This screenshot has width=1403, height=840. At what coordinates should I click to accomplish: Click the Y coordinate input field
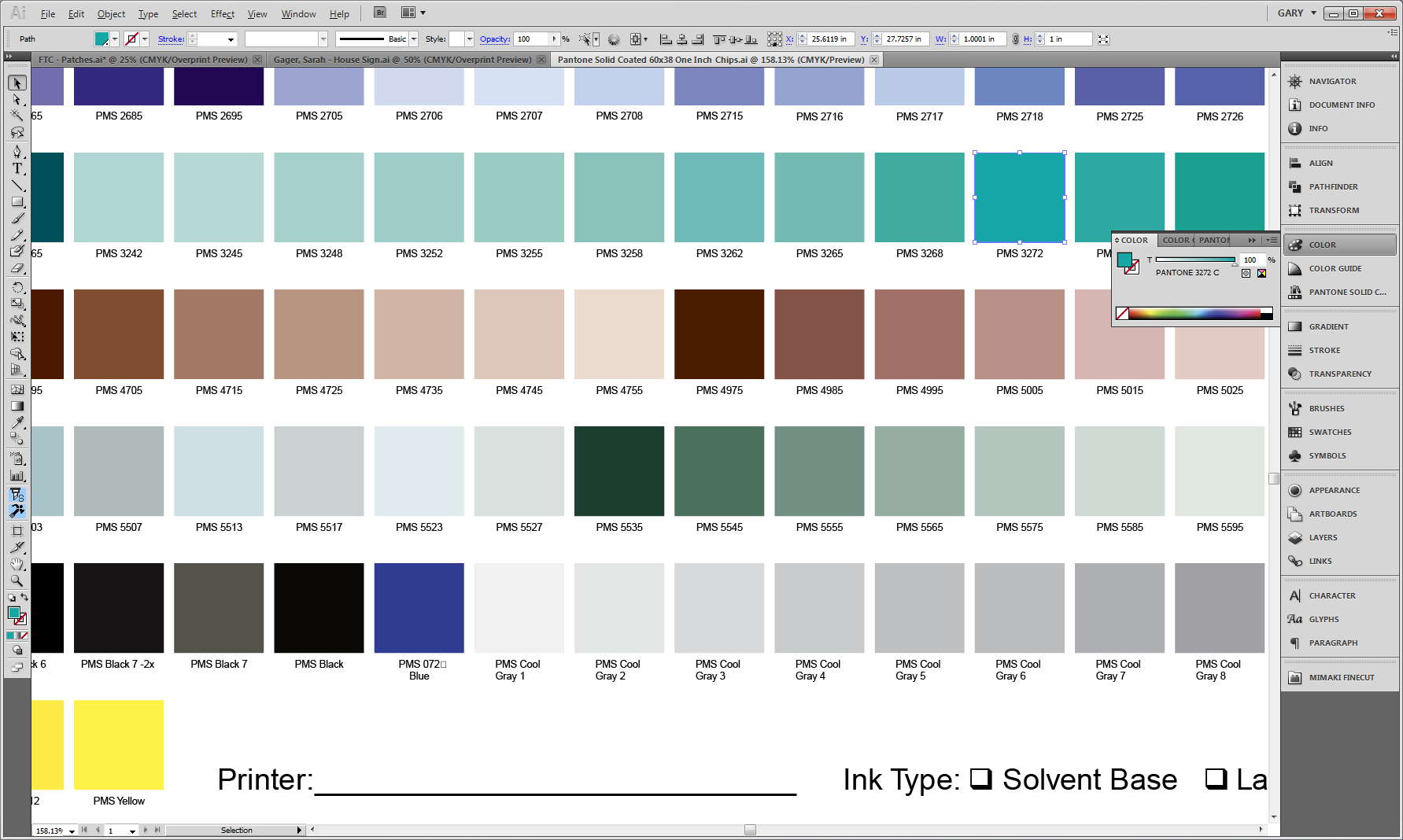pyautogui.click(x=906, y=39)
